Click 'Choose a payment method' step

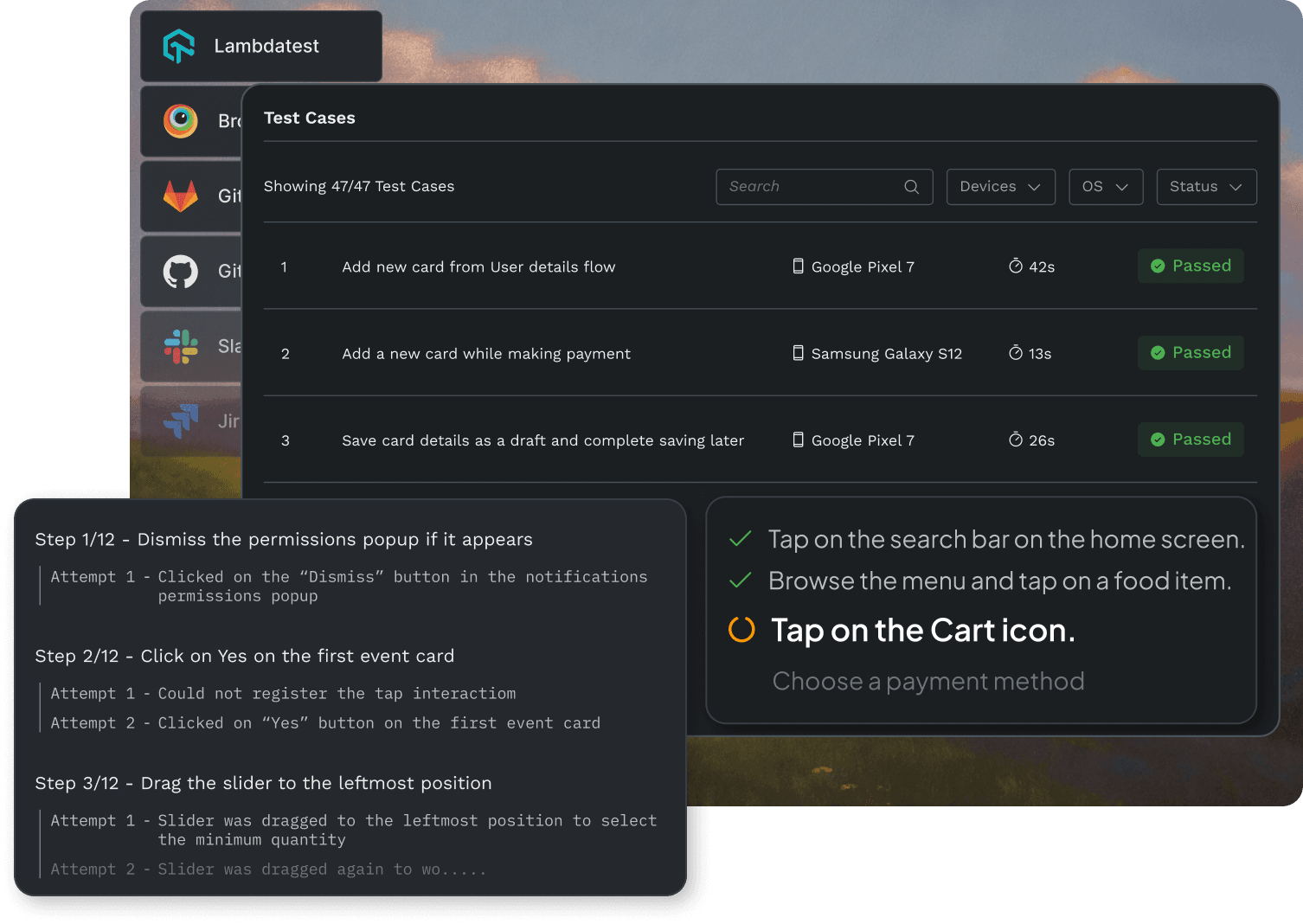pyautogui.click(x=928, y=682)
